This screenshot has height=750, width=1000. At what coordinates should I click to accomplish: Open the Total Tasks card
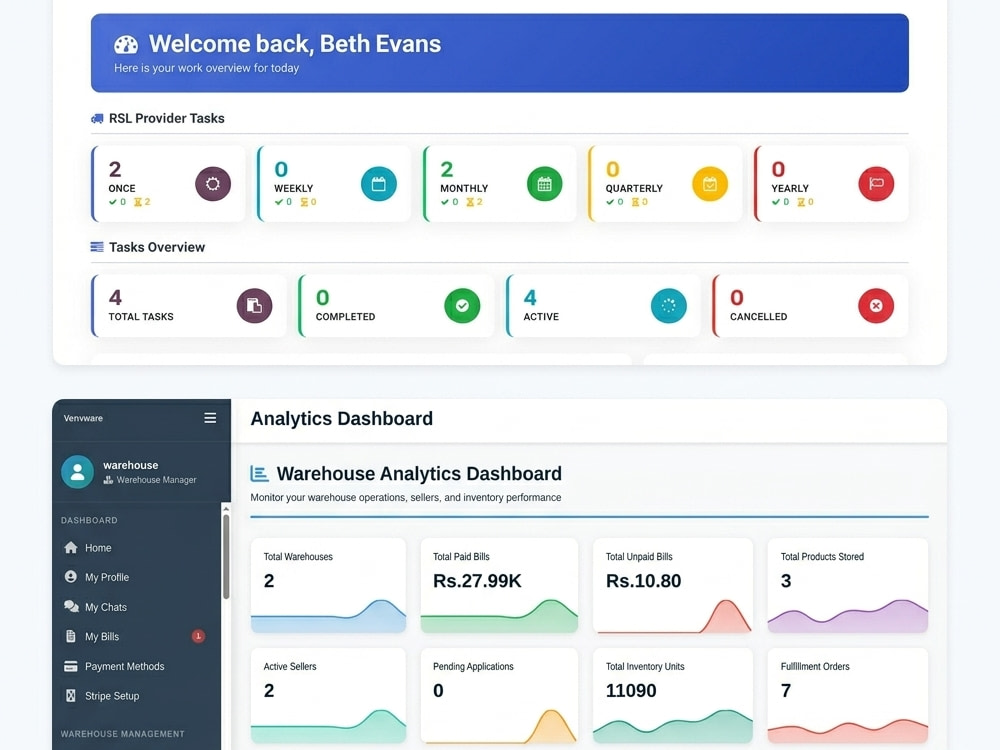click(x=189, y=306)
